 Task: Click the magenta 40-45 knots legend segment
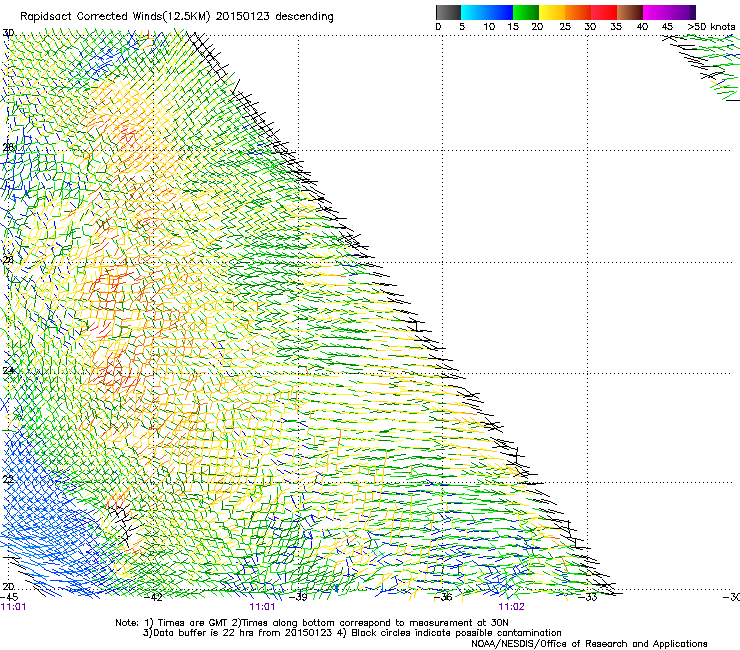[658, 12]
